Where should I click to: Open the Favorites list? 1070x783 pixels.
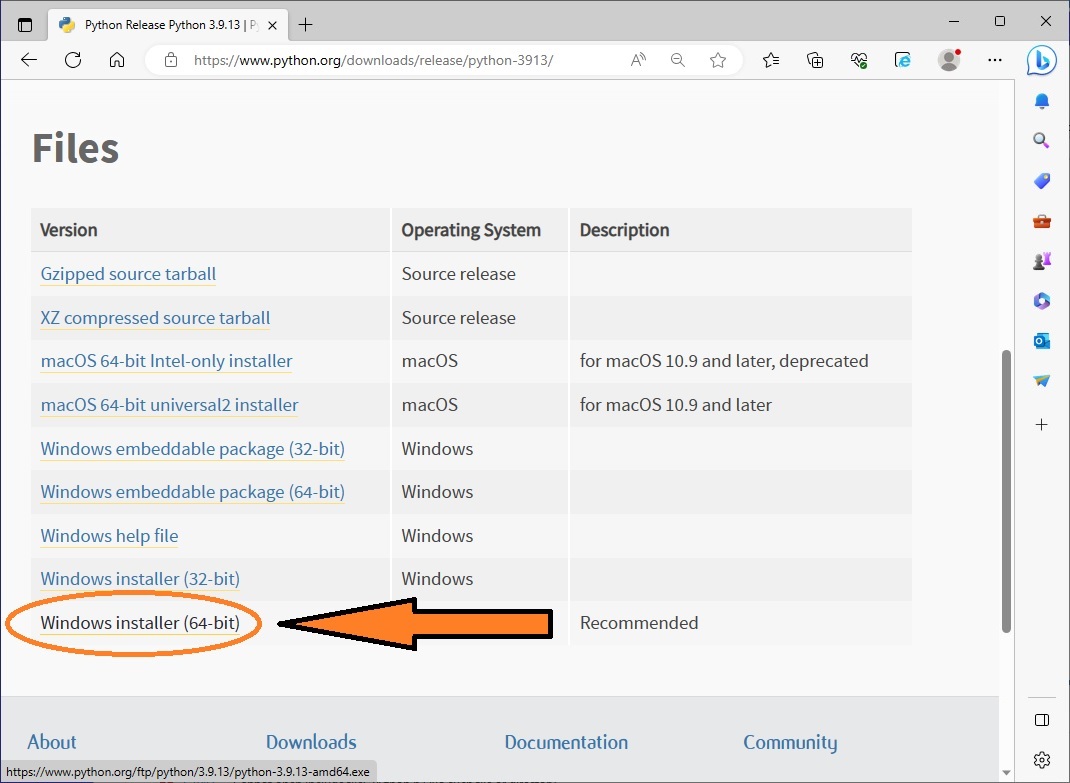tap(771, 60)
